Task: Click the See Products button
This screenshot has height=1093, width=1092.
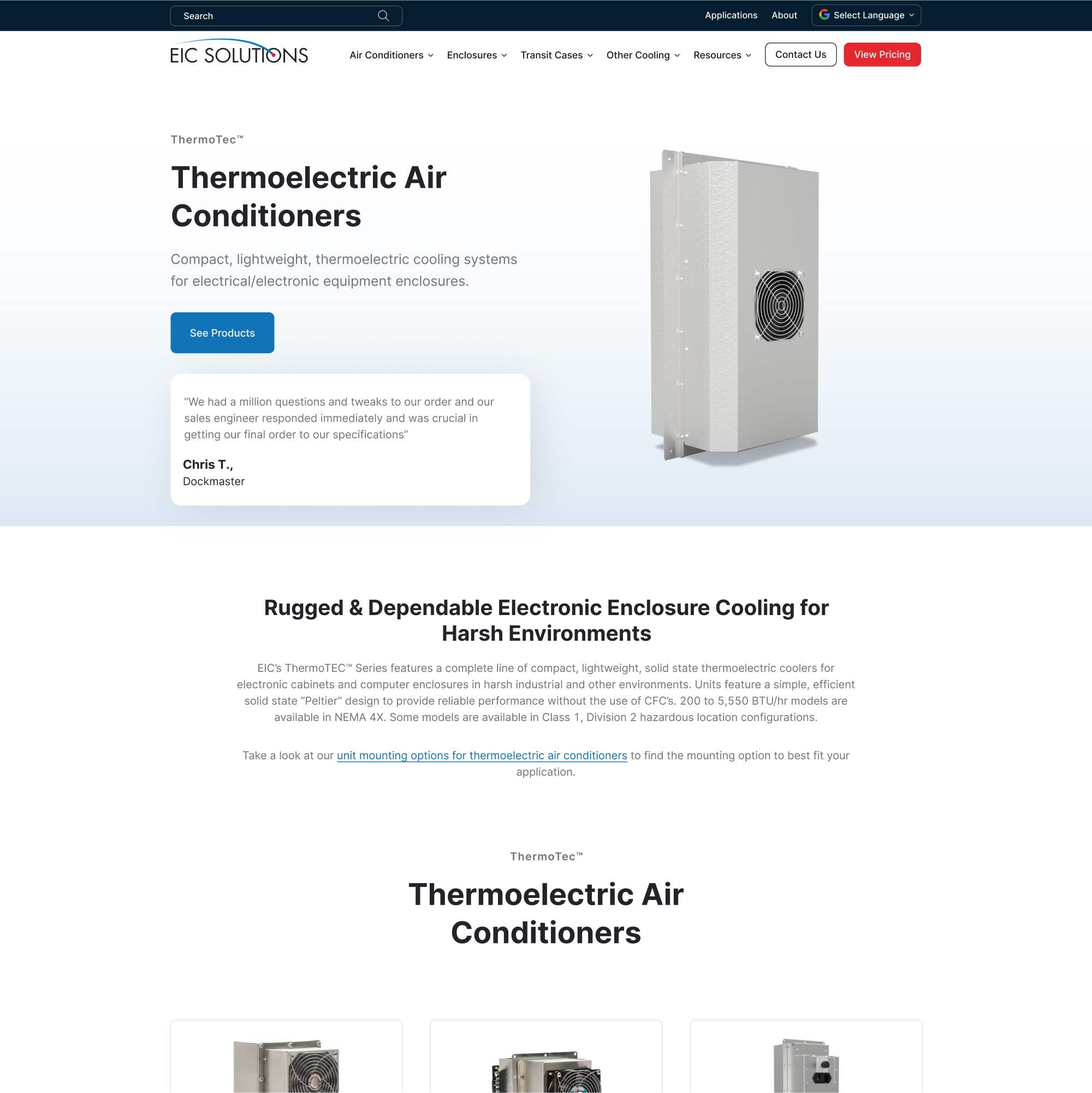Action: click(x=222, y=332)
